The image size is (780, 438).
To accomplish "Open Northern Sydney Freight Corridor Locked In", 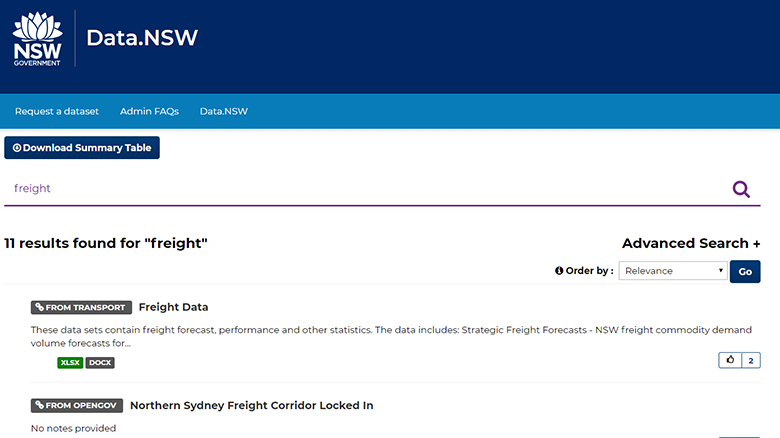I will [252, 405].
